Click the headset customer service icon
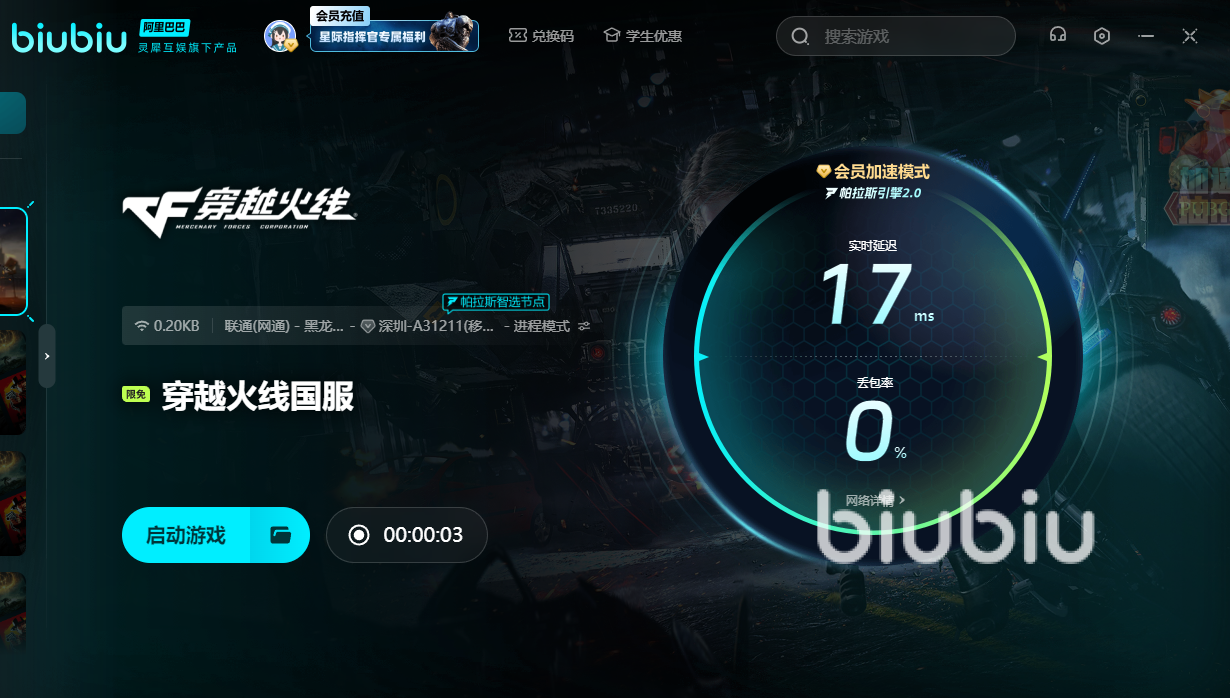Image resolution: width=1230 pixels, height=698 pixels. pos(1057,36)
